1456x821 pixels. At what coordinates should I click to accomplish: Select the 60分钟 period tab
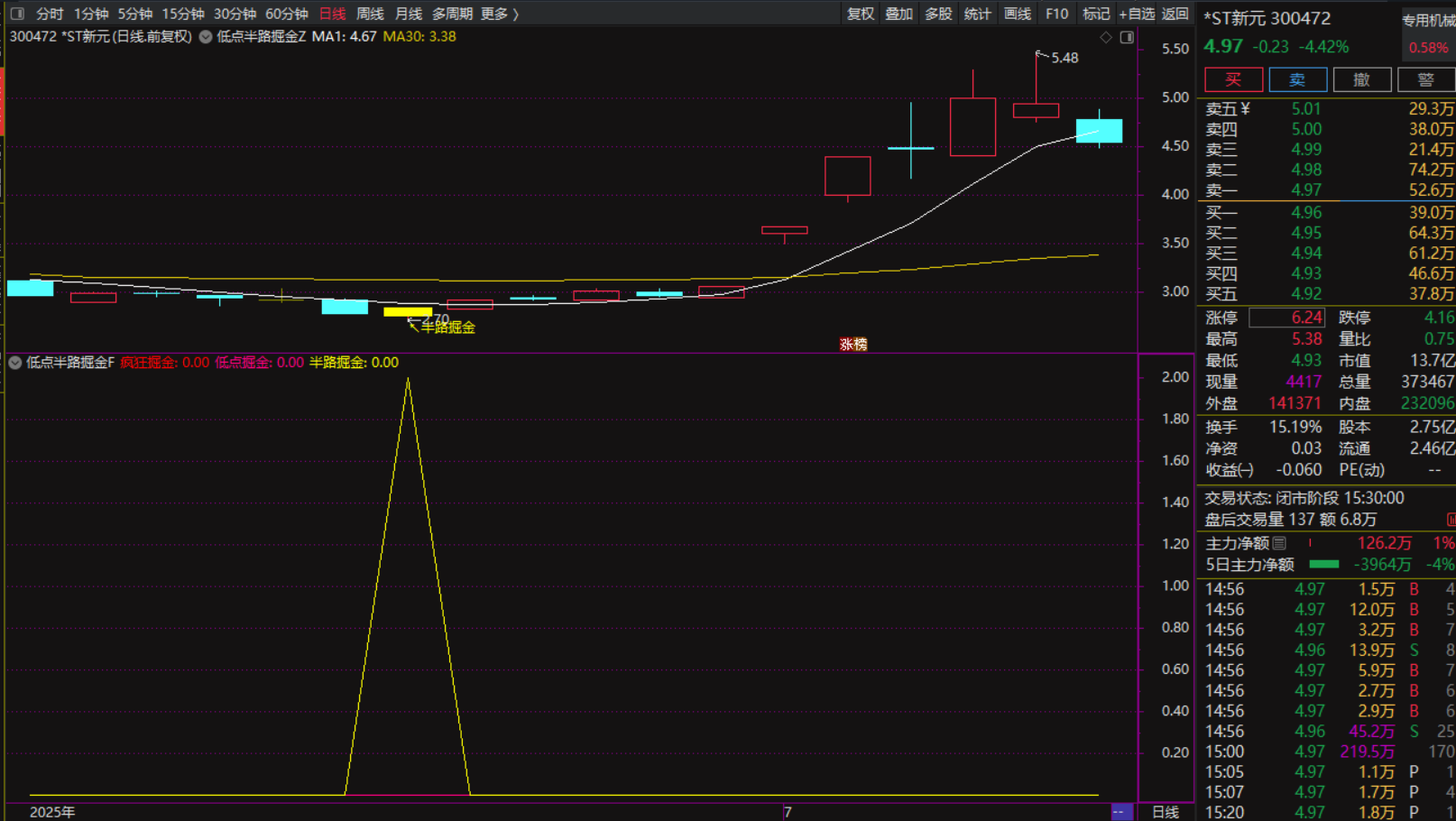(286, 14)
